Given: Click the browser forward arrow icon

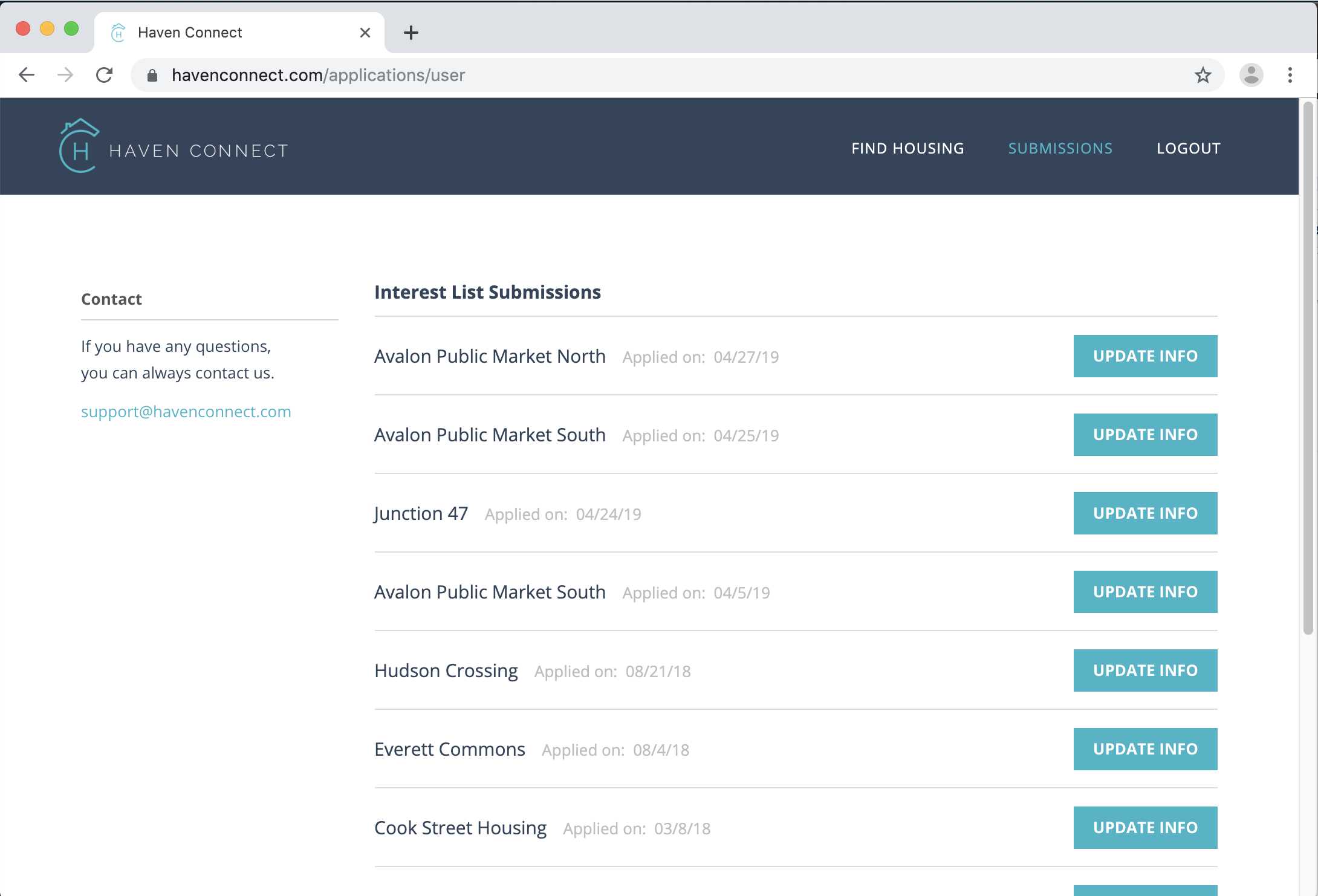Looking at the screenshot, I should coord(65,74).
